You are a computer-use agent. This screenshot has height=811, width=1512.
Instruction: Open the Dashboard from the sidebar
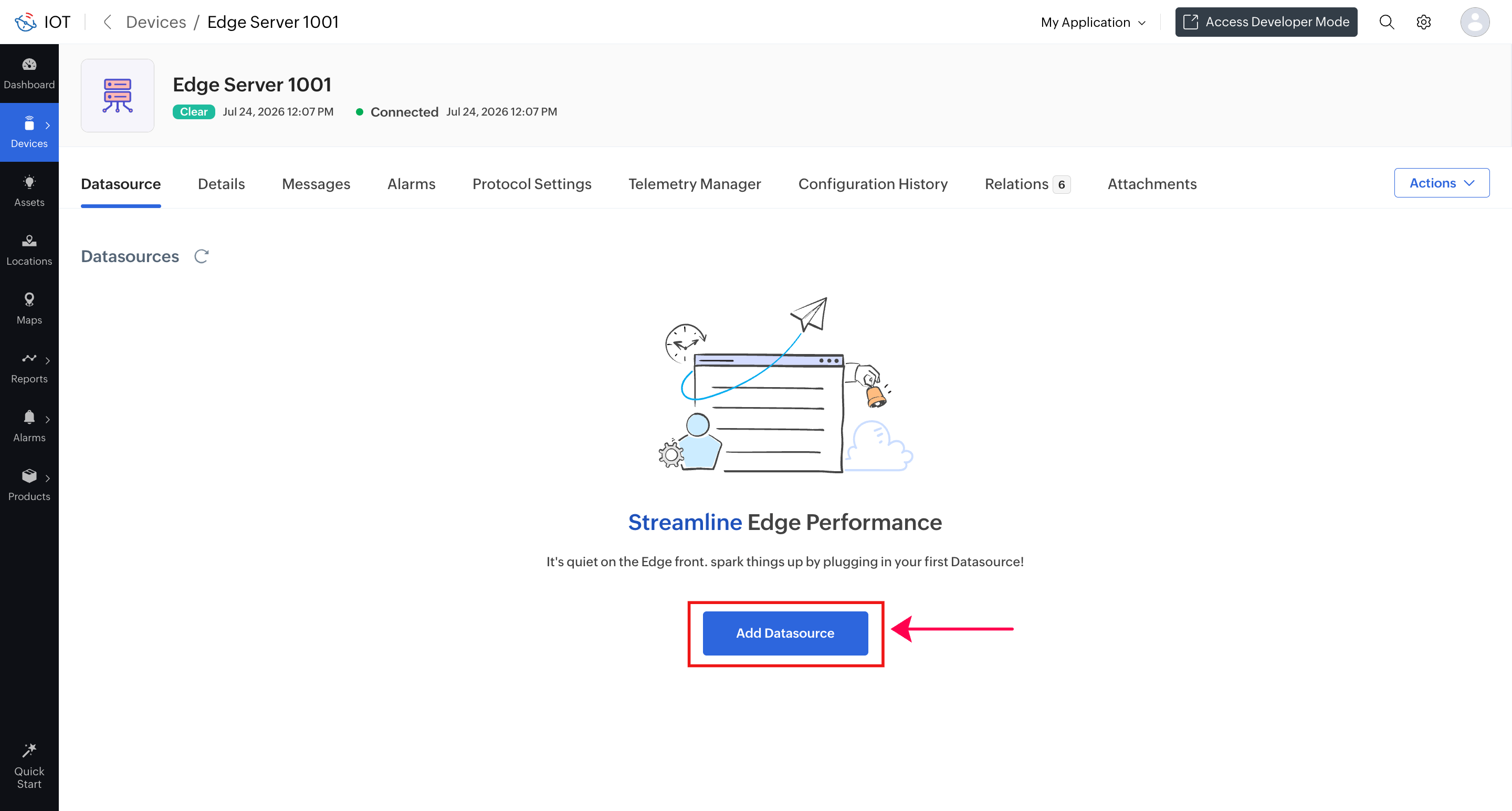[x=29, y=74]
